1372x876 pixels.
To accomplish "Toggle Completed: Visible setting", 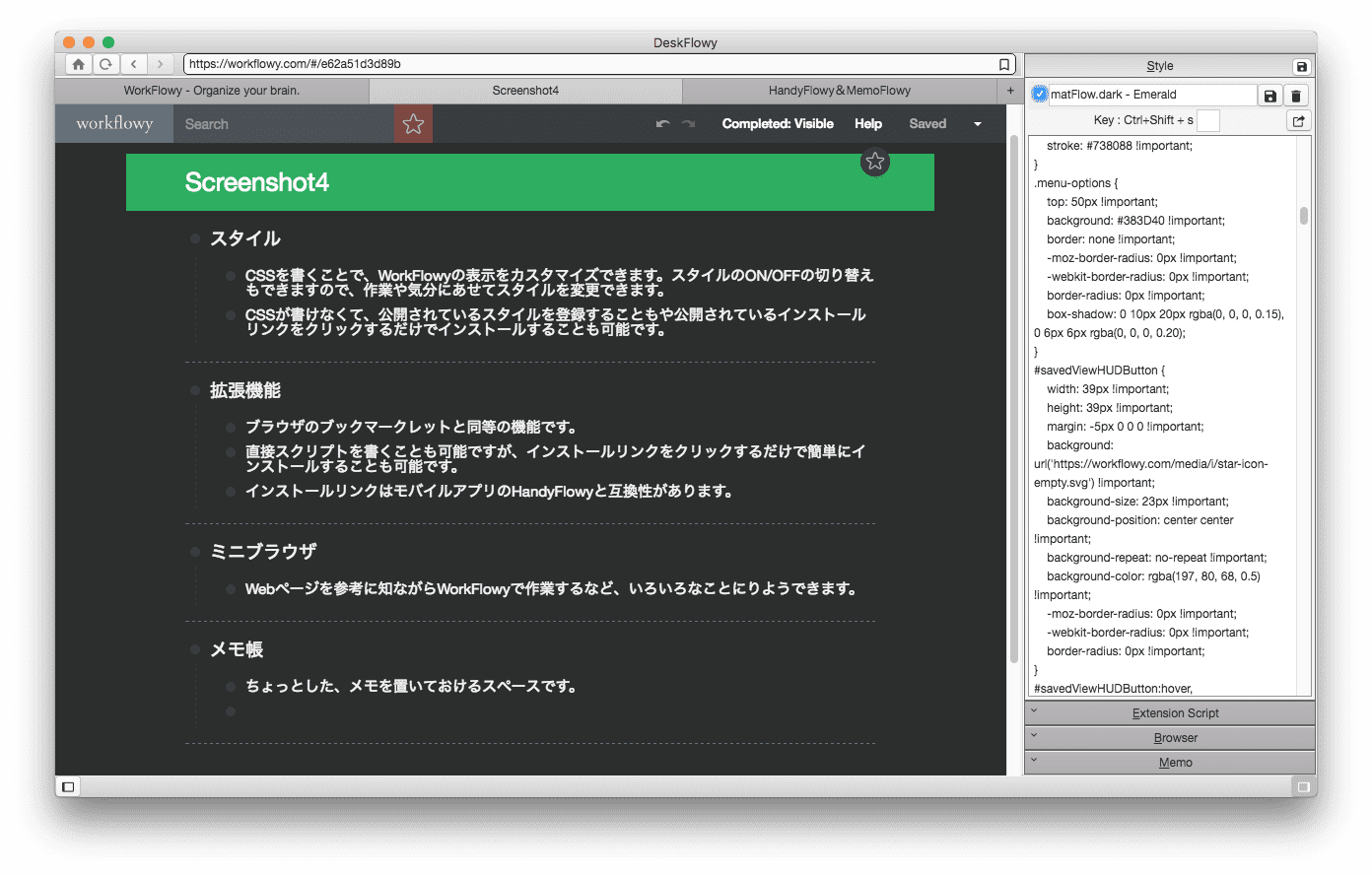I will 778,124.
